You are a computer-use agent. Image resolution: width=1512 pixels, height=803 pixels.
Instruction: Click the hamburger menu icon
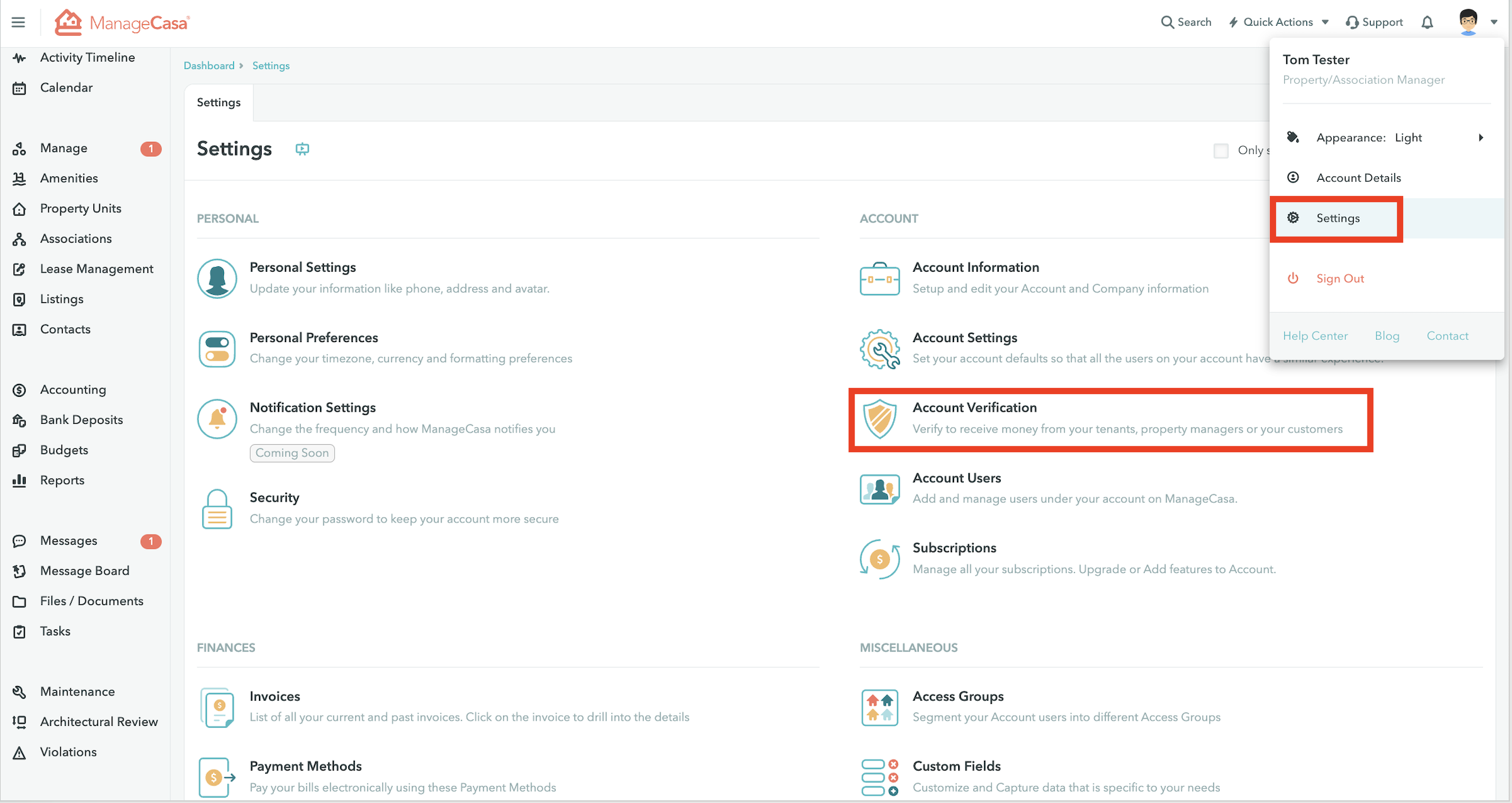point(18,22)
